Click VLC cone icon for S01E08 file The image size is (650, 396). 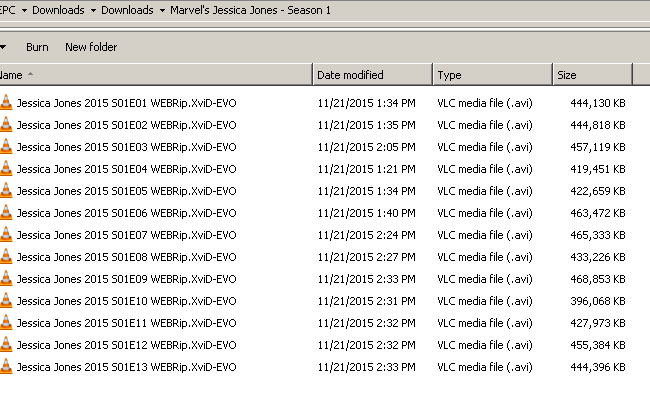coord(6,256)
